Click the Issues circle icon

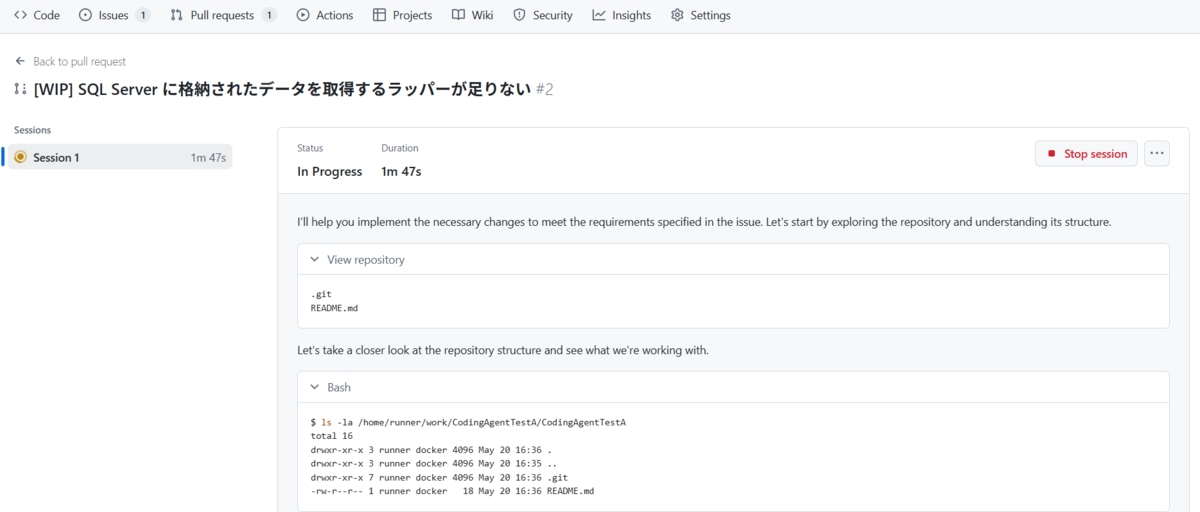point(85,15)
